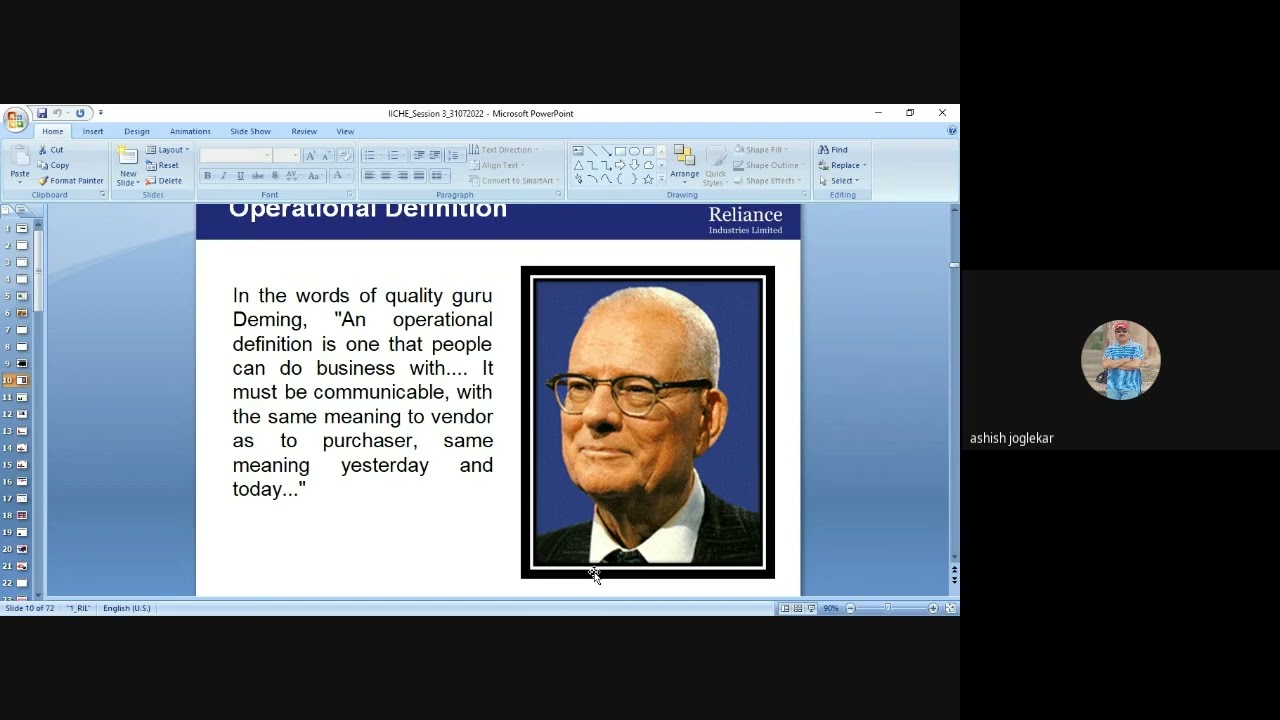Image resolution: width=1280 pixels, height=720 pixels.
Task: Expand the font size combo box
Action: (x=295, y=155)
